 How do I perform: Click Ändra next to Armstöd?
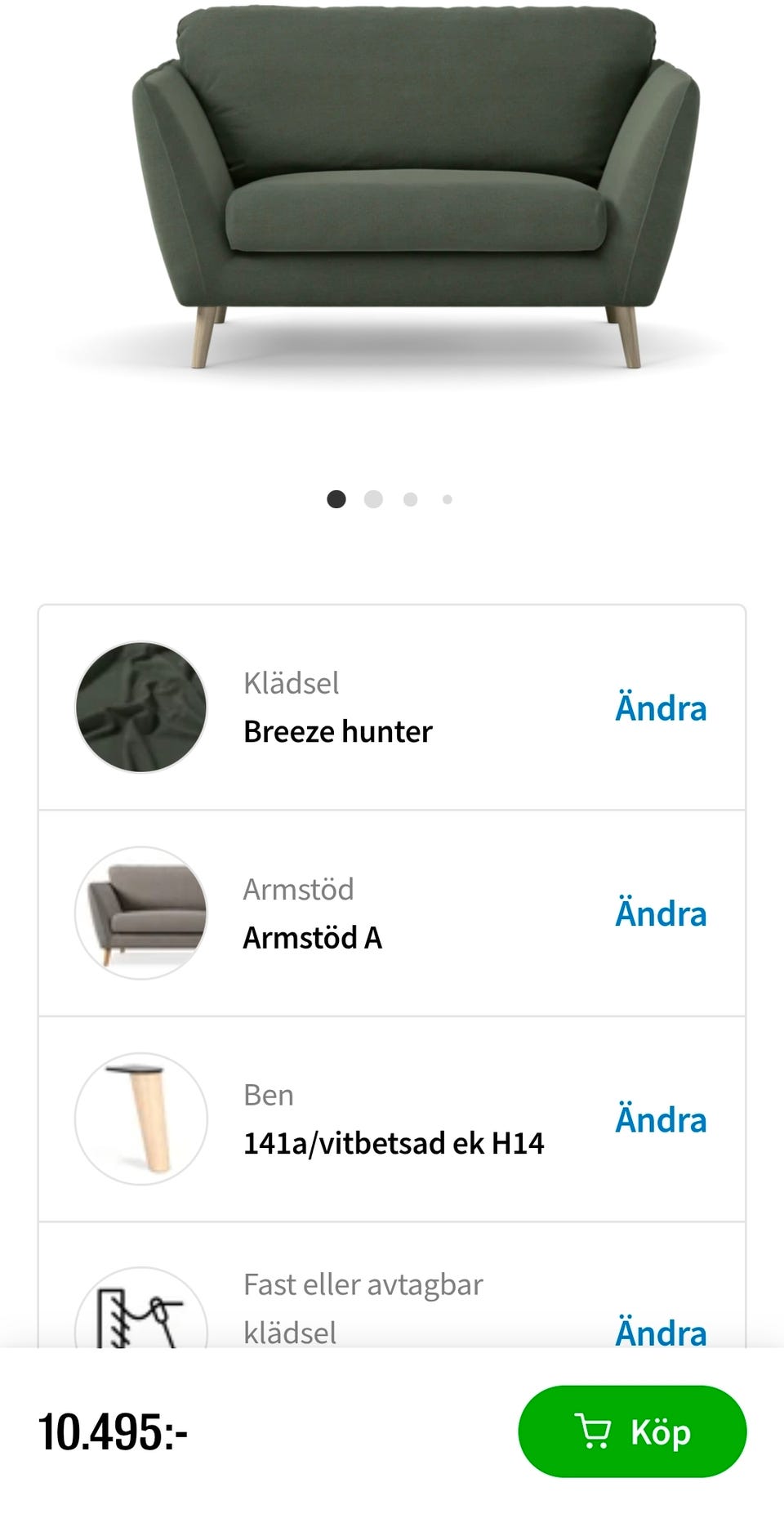tap(660, 913)
